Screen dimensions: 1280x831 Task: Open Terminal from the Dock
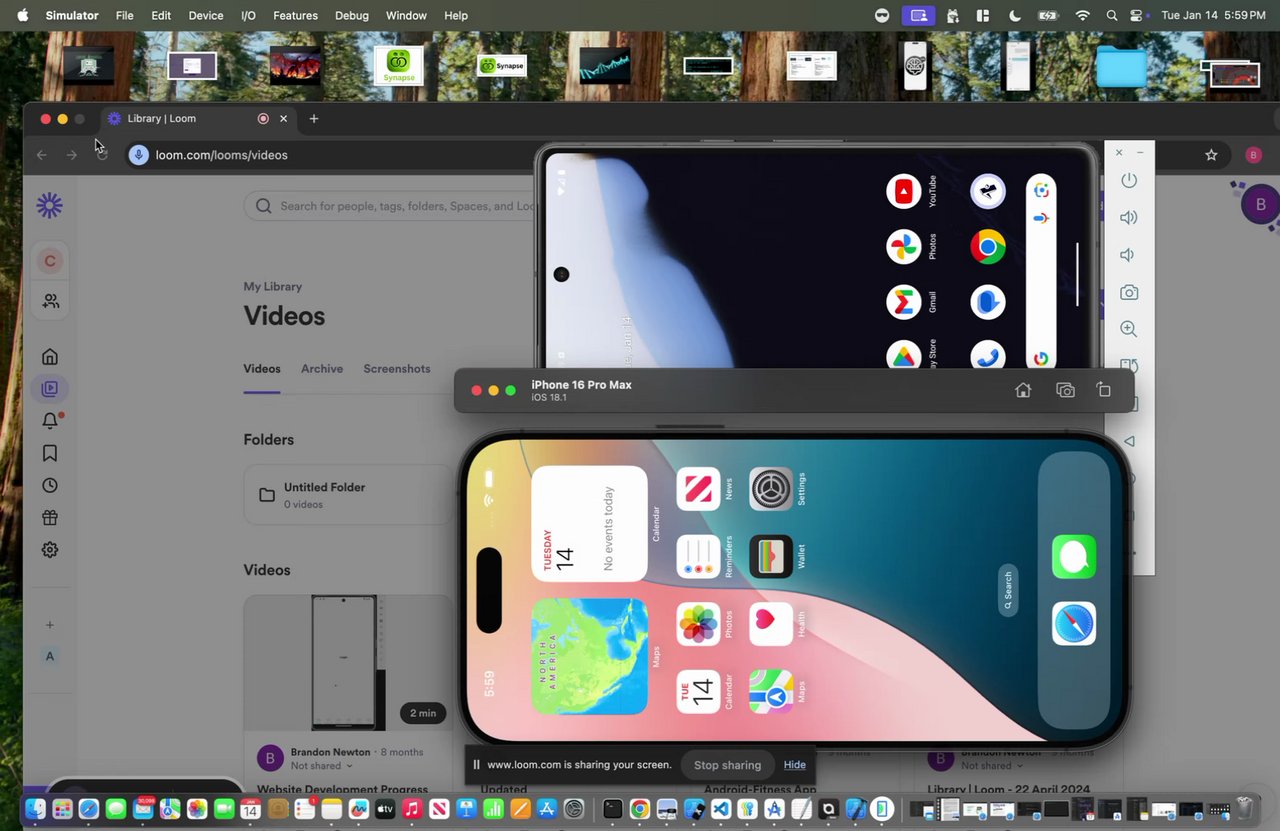[613, 809]
